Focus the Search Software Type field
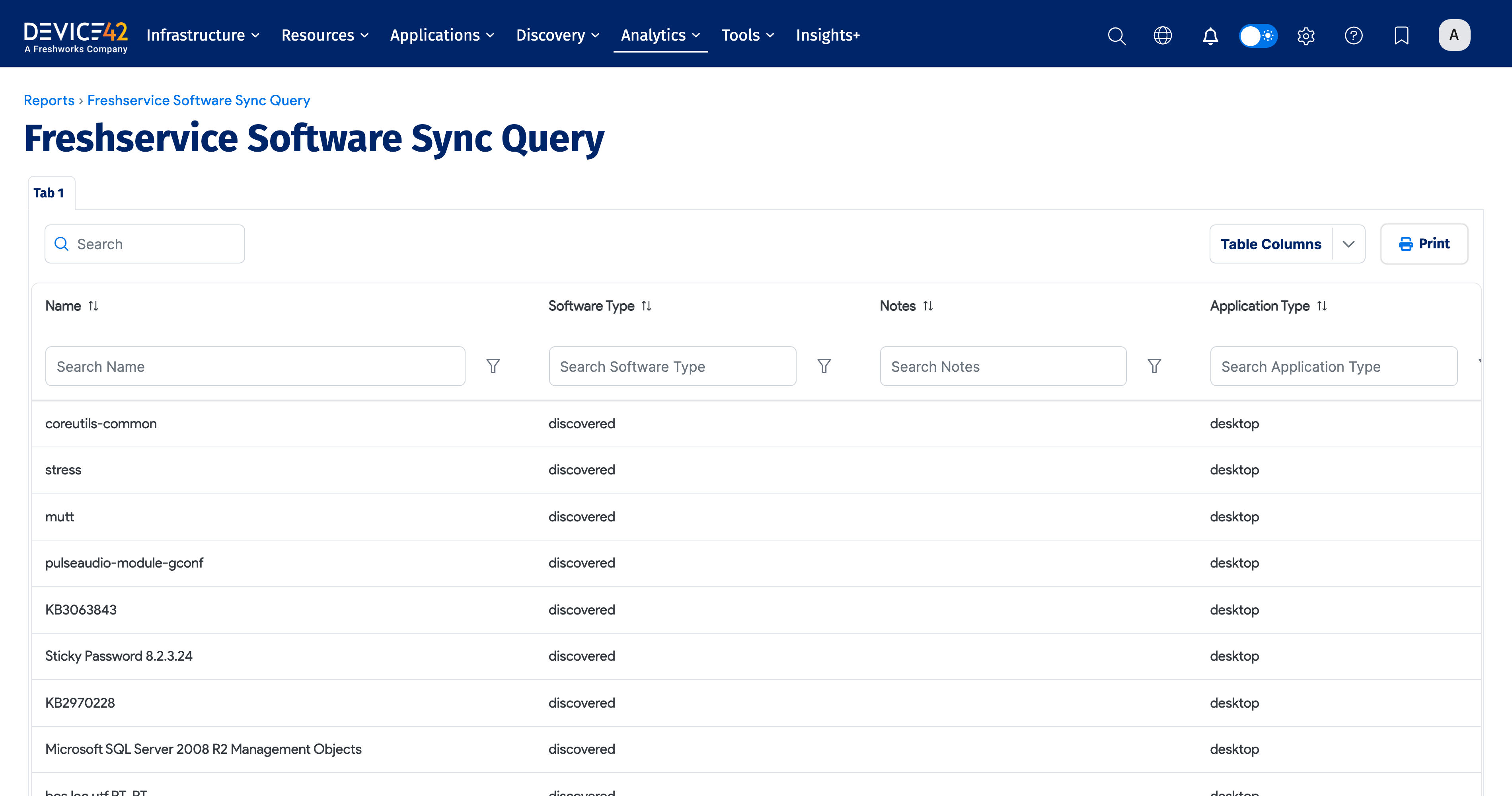1512x796 pixels. coord(673,366)
